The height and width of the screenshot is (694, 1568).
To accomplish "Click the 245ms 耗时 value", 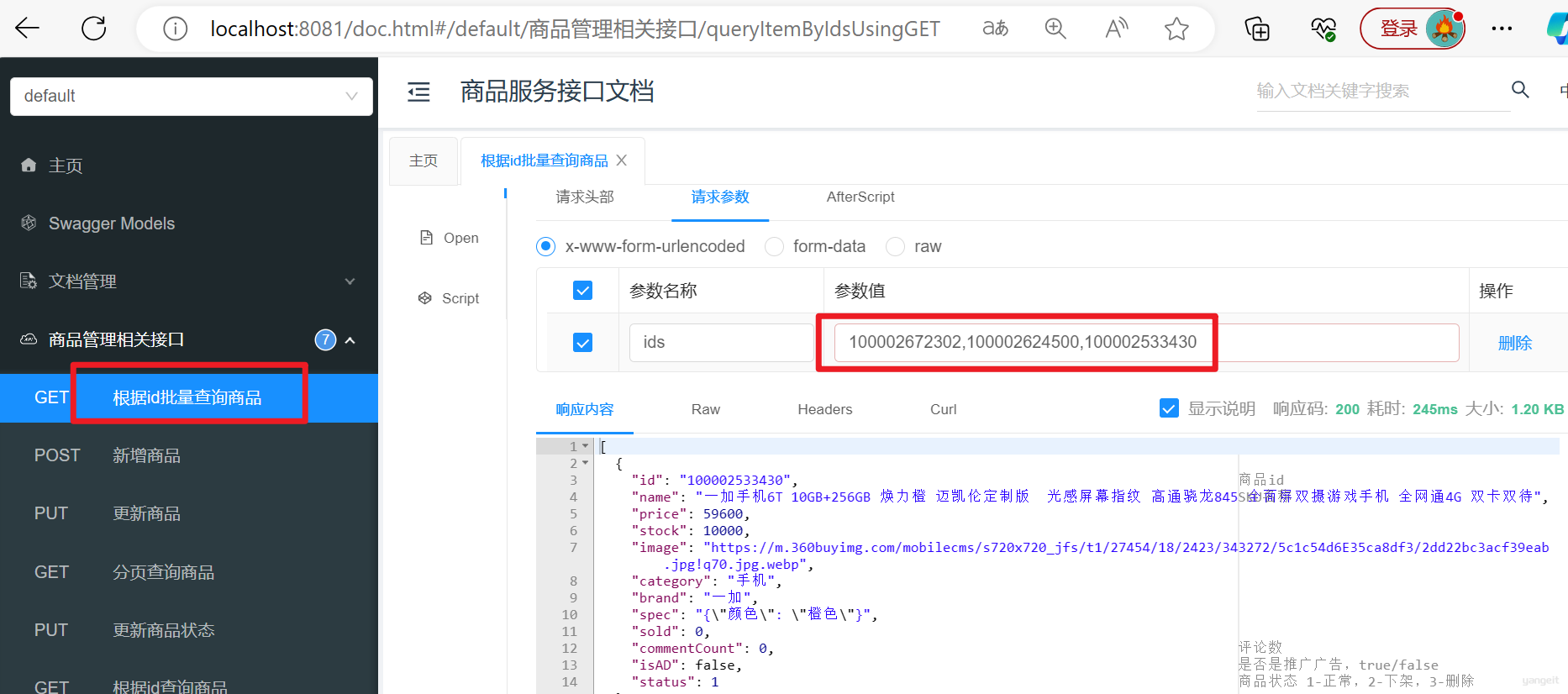I will (1435, 409).
